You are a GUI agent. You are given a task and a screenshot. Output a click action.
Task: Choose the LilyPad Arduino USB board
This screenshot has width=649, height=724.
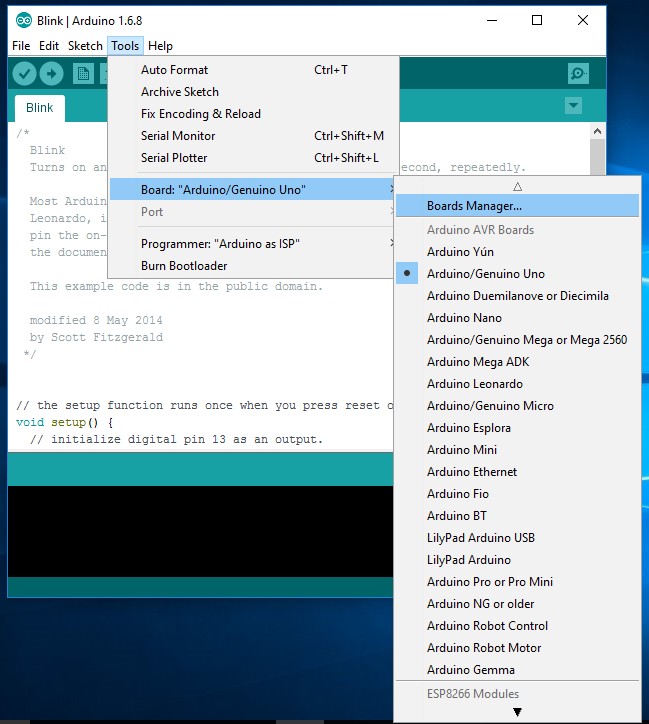pyautogui.click(x=517, y=538)
